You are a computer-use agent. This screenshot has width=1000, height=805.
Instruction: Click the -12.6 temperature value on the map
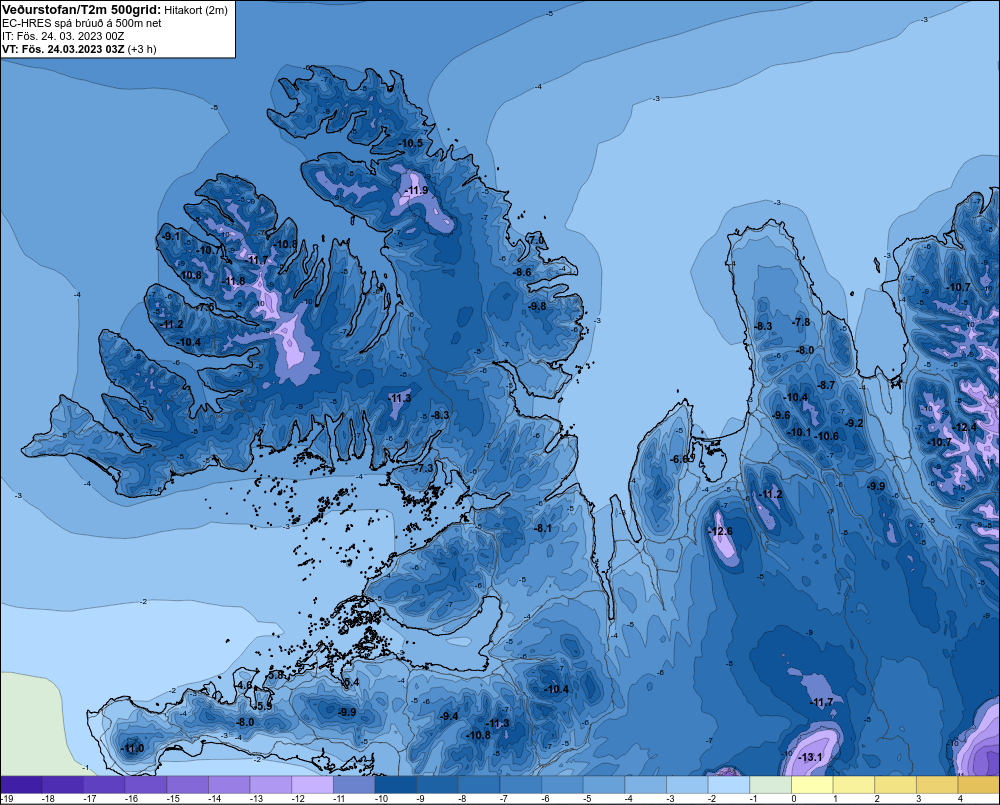point(721,531)
